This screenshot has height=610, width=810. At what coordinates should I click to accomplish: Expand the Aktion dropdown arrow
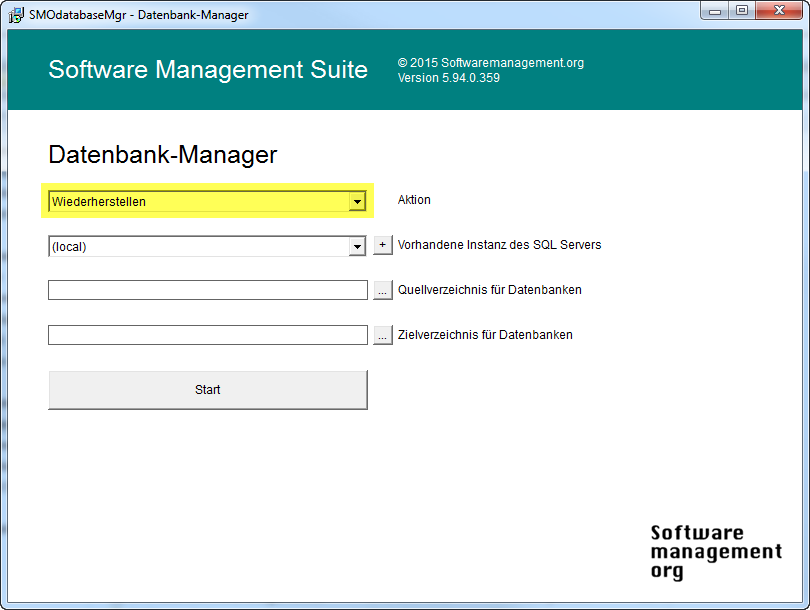[x=357, y=201]
